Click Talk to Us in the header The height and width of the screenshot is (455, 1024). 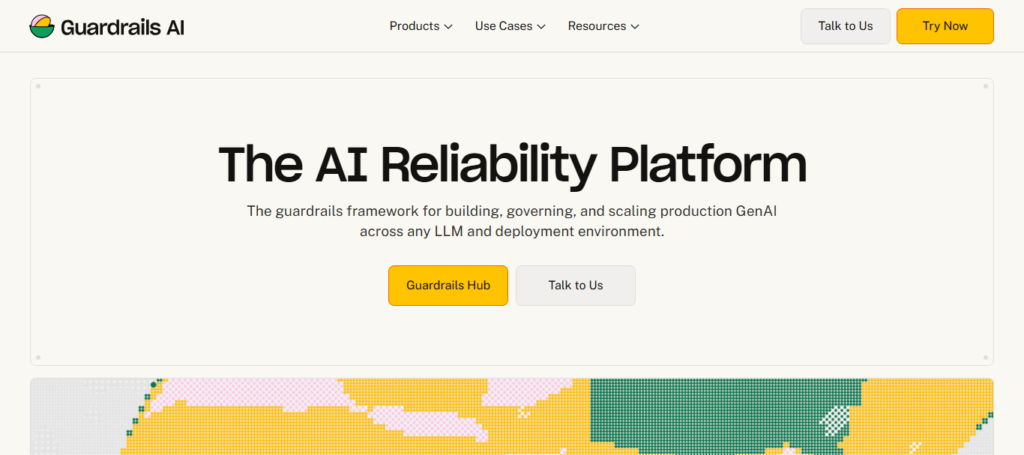click(845, 26)
